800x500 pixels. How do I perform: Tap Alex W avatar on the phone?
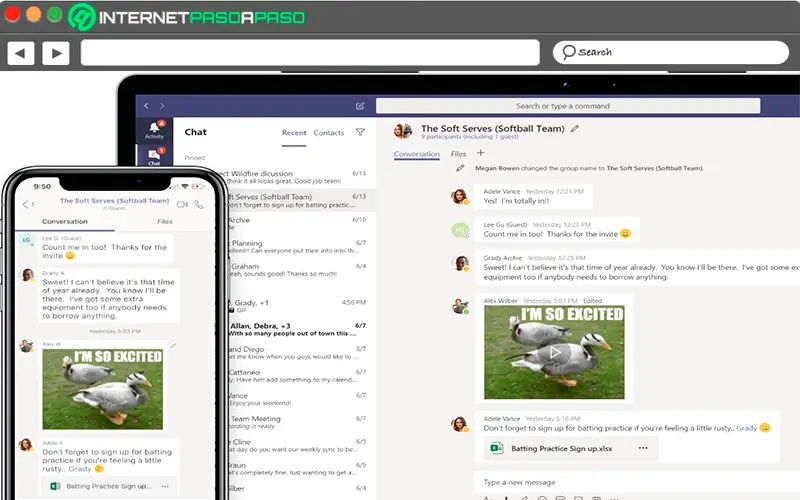pyautogui.click(x=27, y=345)
